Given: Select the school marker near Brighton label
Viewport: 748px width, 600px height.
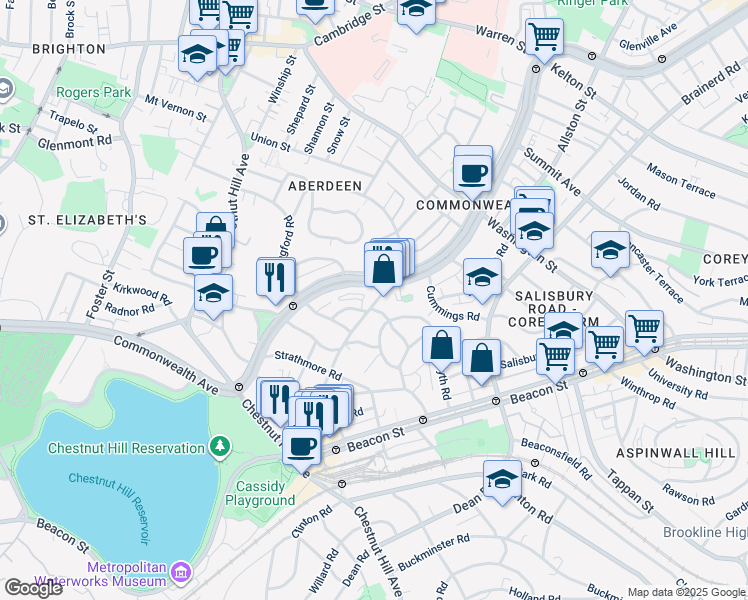Looking at the screenshot, I should 197,56.
